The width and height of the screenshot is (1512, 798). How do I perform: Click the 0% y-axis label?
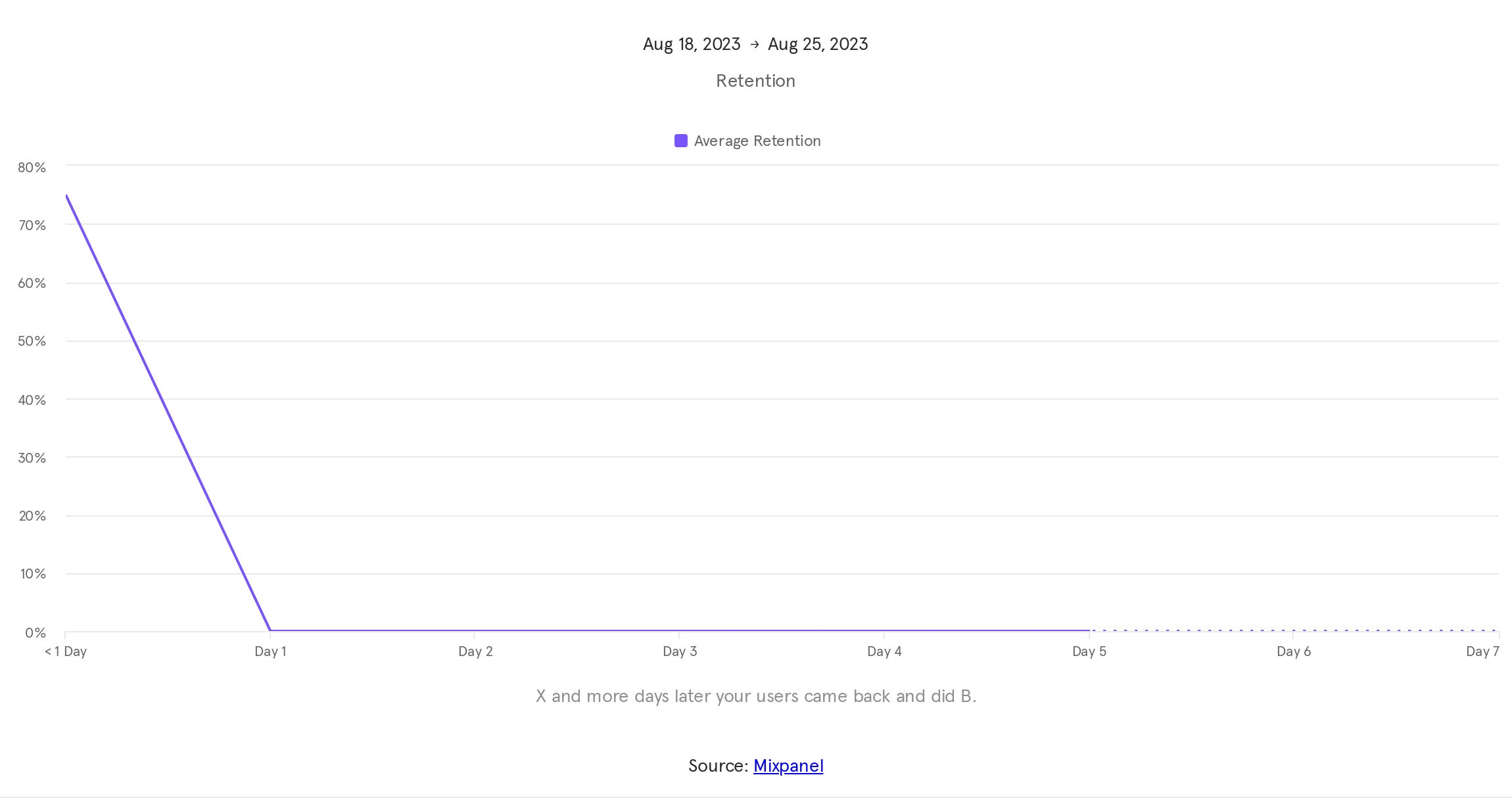[x=35, y=633]
